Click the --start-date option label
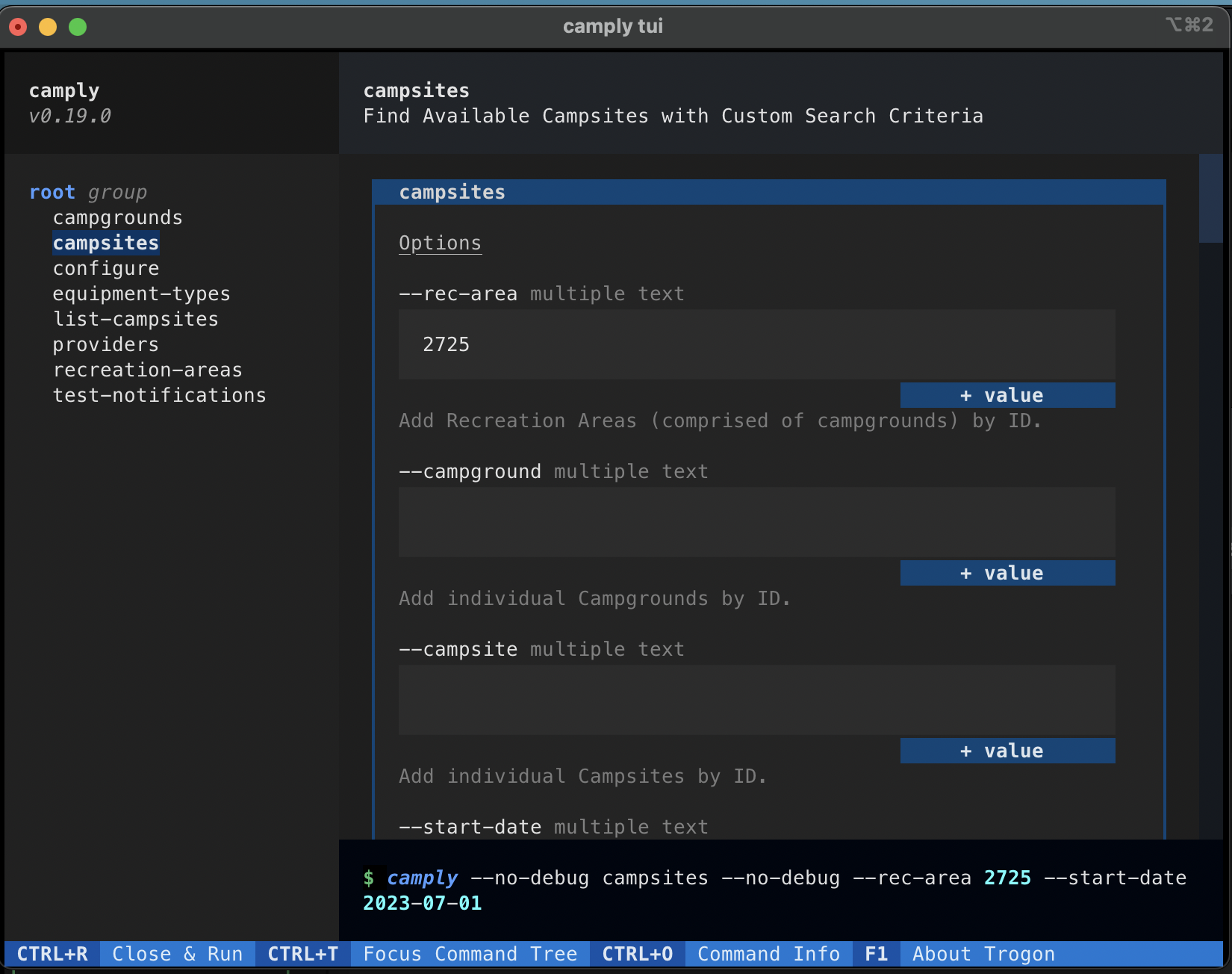Viewport: 1232px width, 974px height. pos(470,827)
